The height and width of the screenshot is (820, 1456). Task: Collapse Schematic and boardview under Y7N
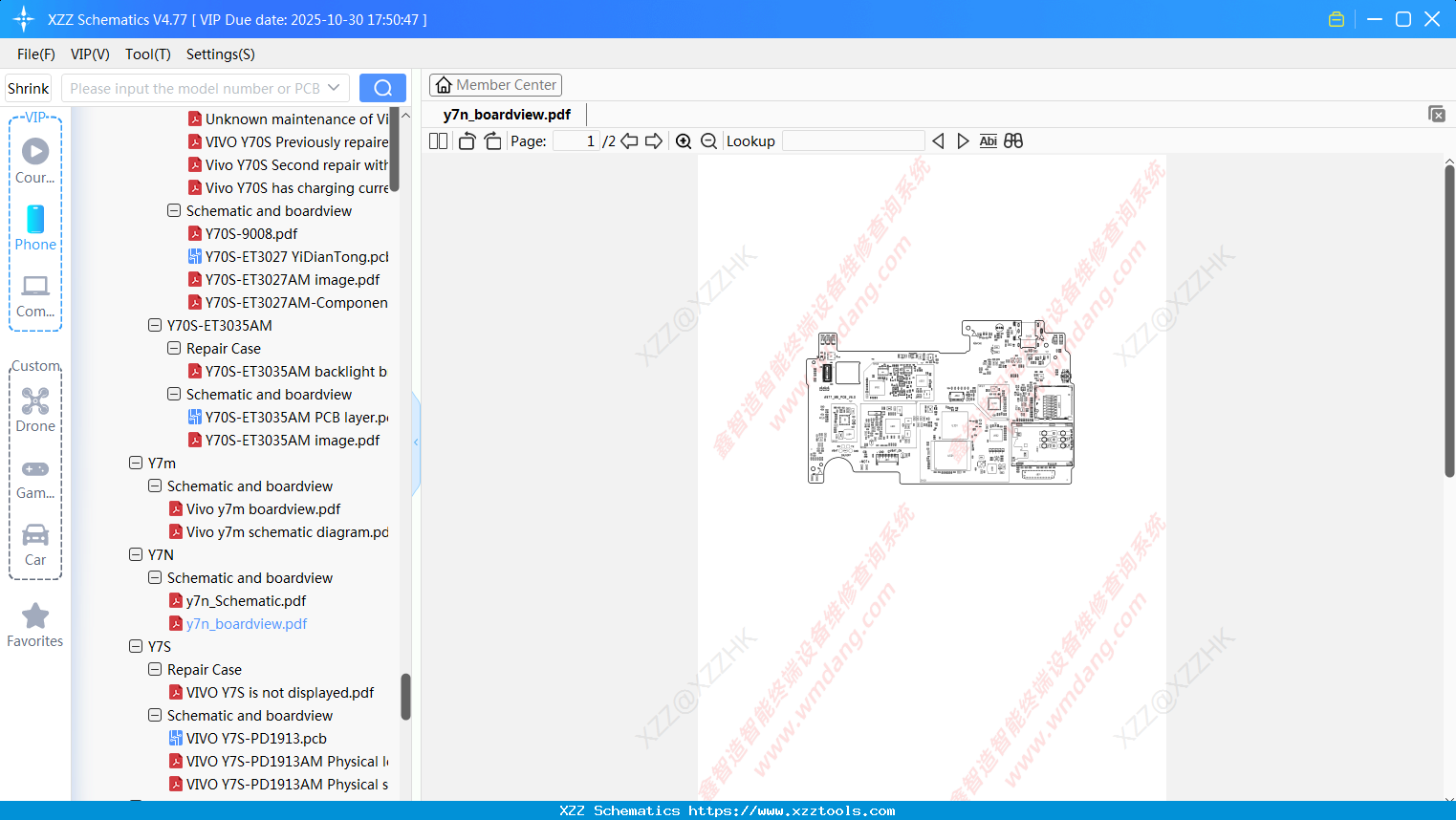155,577
